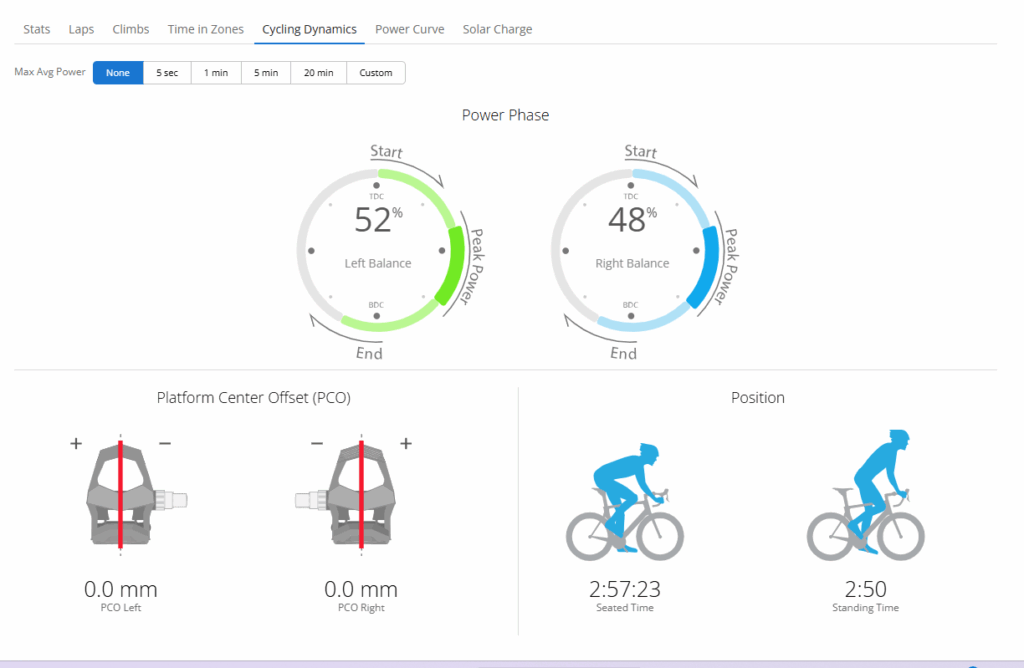View the Power Curve tab

pos(409,29)
